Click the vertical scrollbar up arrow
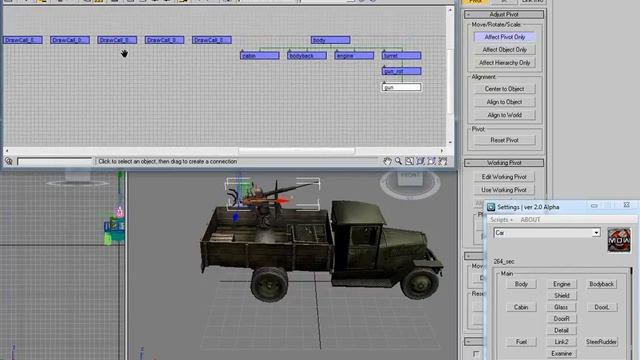640x360 pixels. pyautogui.click(x=450, y=10)
